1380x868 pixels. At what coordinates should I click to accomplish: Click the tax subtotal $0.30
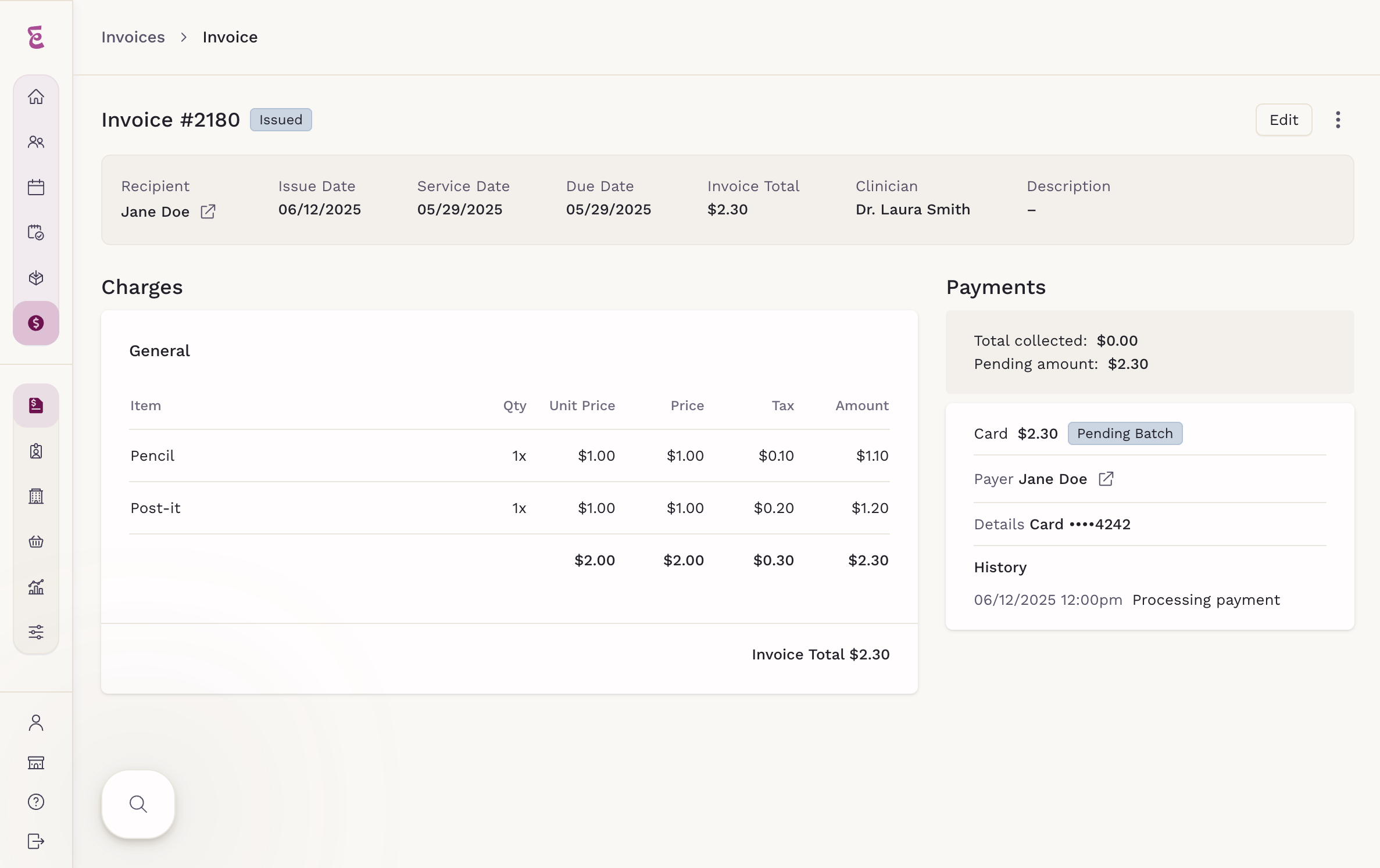pos(774,560)
